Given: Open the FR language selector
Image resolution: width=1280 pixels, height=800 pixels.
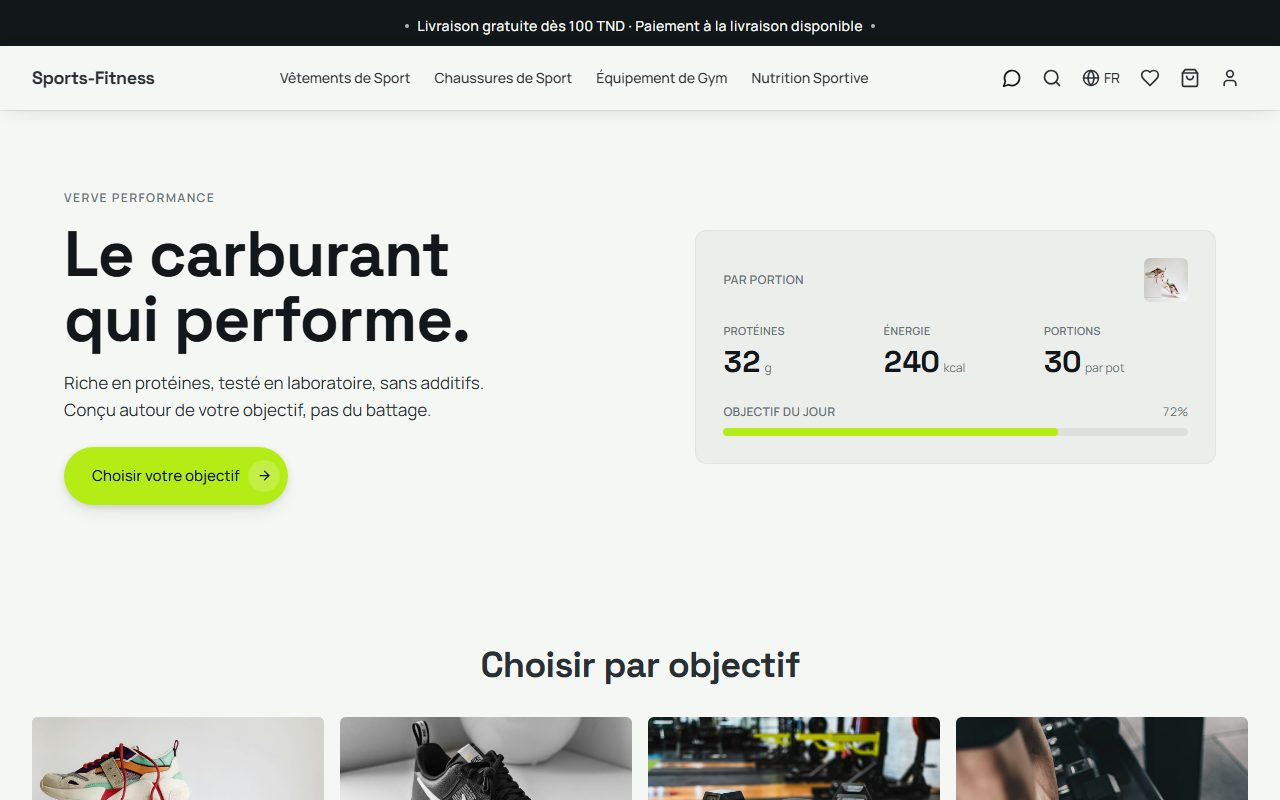Looking at the screenshot, I should tap(1101, 78).
